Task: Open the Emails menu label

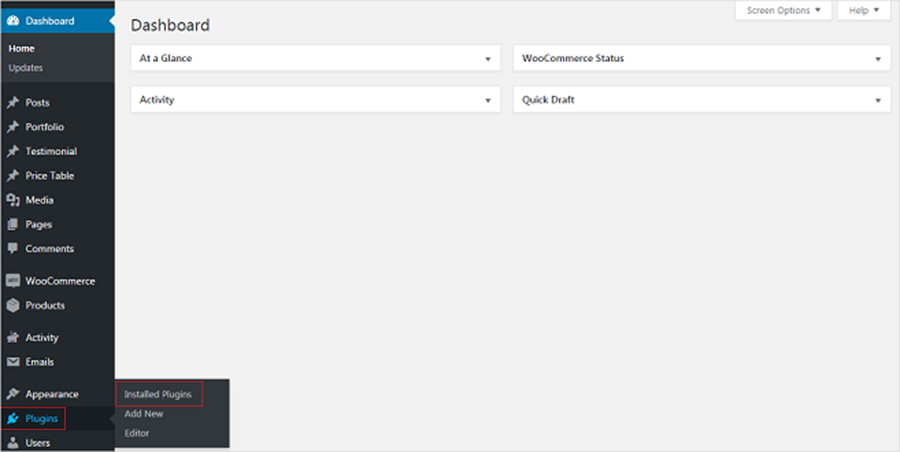Action: pos(40,362)
